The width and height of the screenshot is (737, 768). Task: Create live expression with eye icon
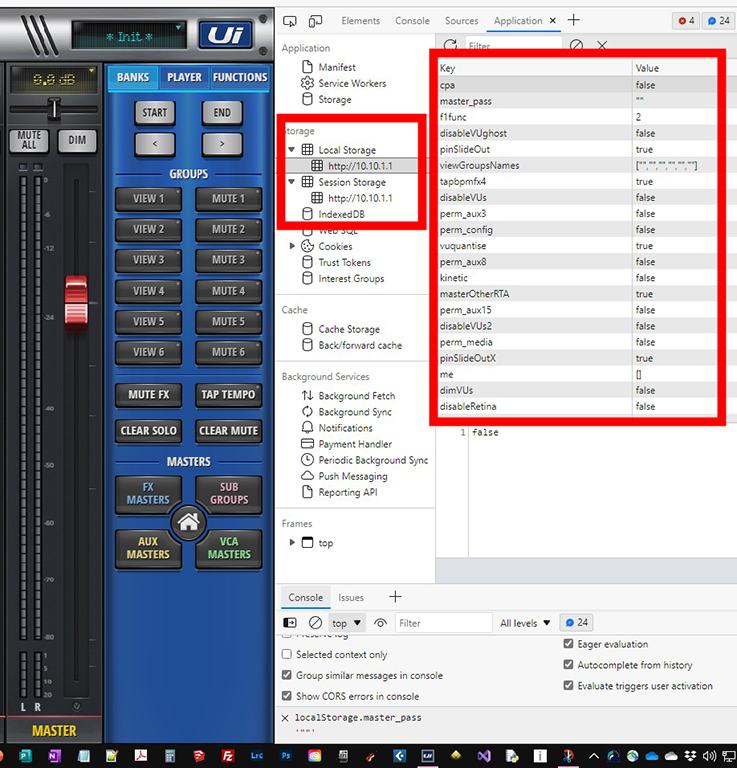(380, 623)
